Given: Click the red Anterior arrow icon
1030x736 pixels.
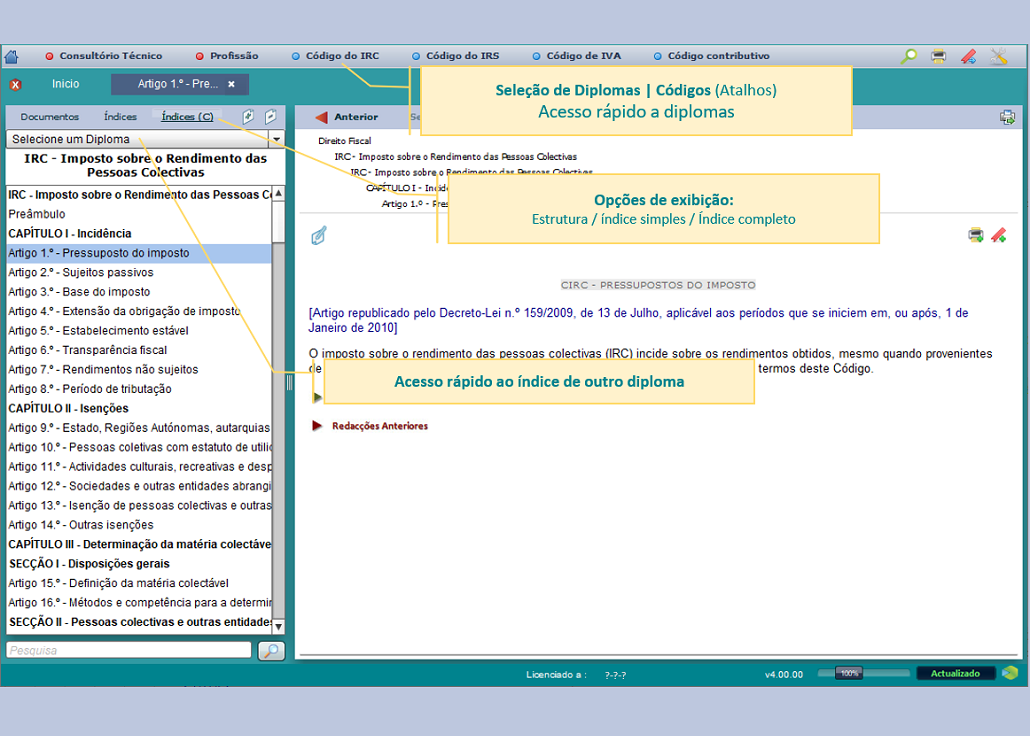Looking at the screenshot, I should pos(321,117).
